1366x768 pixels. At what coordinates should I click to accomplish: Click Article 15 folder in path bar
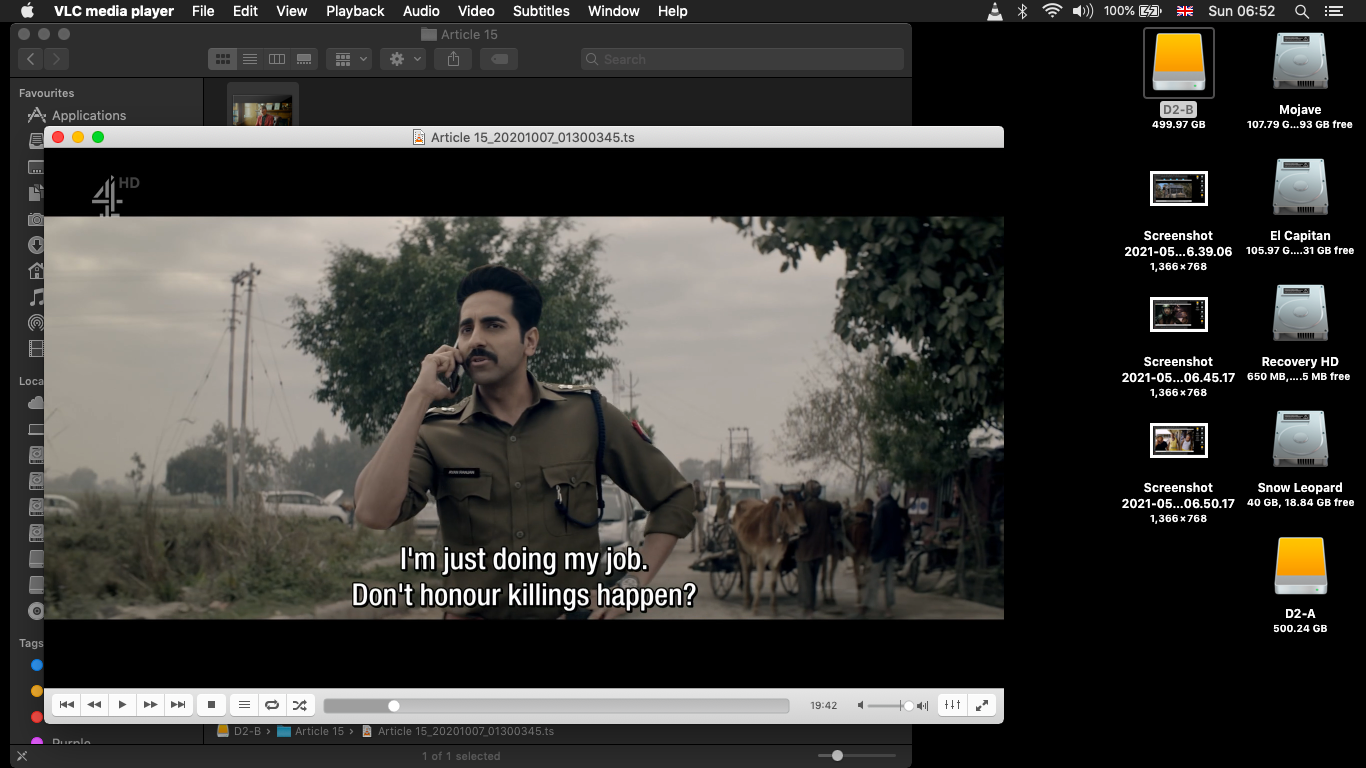click(311, 731)
